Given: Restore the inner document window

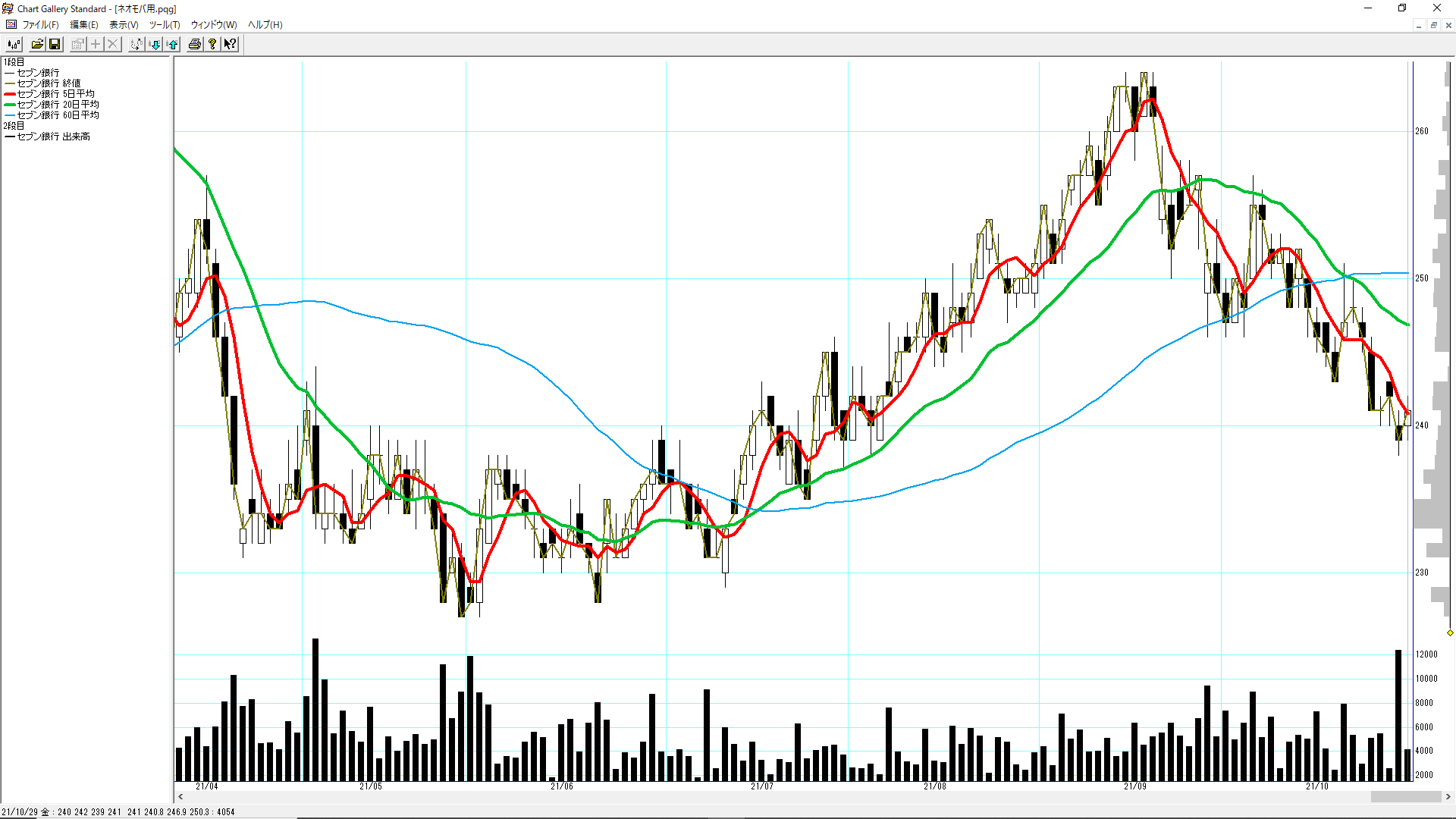Looking at the screenshot, I should (x=1433, y=25).
